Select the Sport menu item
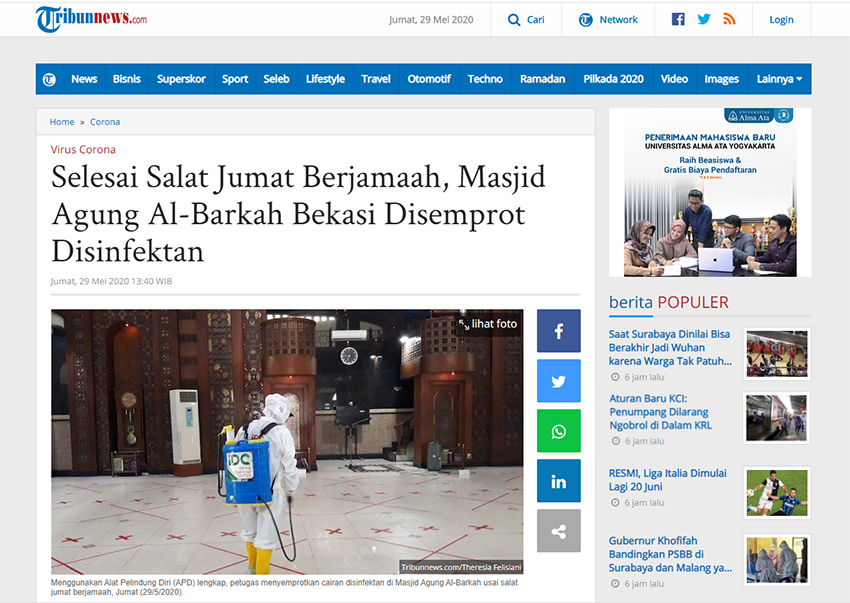This screenshot has width=850, height=603. tap(235, 79)
